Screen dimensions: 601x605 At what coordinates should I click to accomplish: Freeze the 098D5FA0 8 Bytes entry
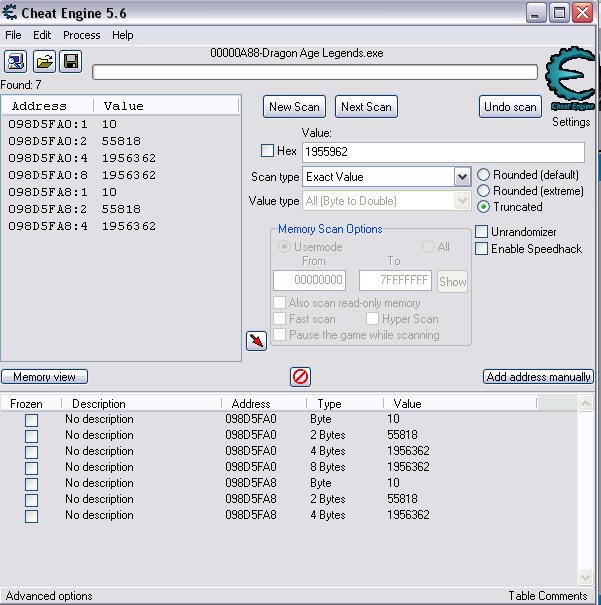coord(31,468)
